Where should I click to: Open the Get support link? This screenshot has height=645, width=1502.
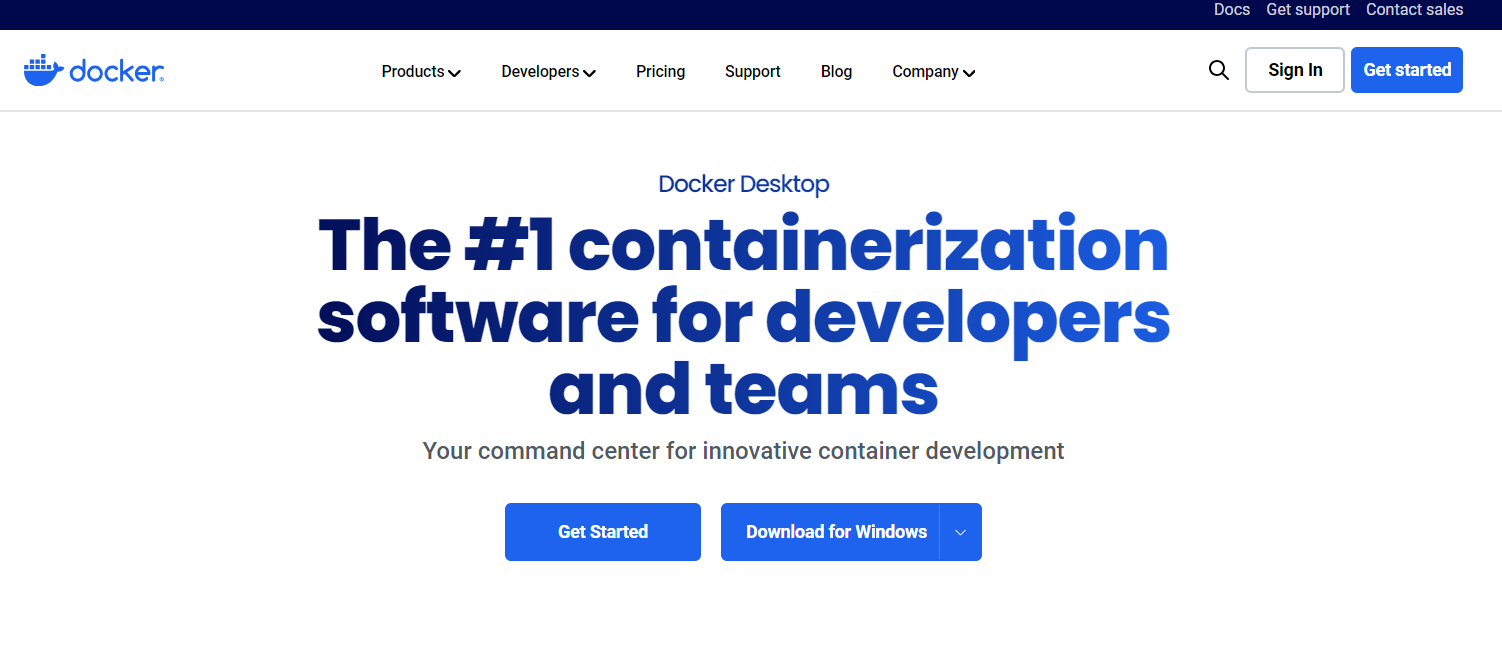(x=1308, y=10)
